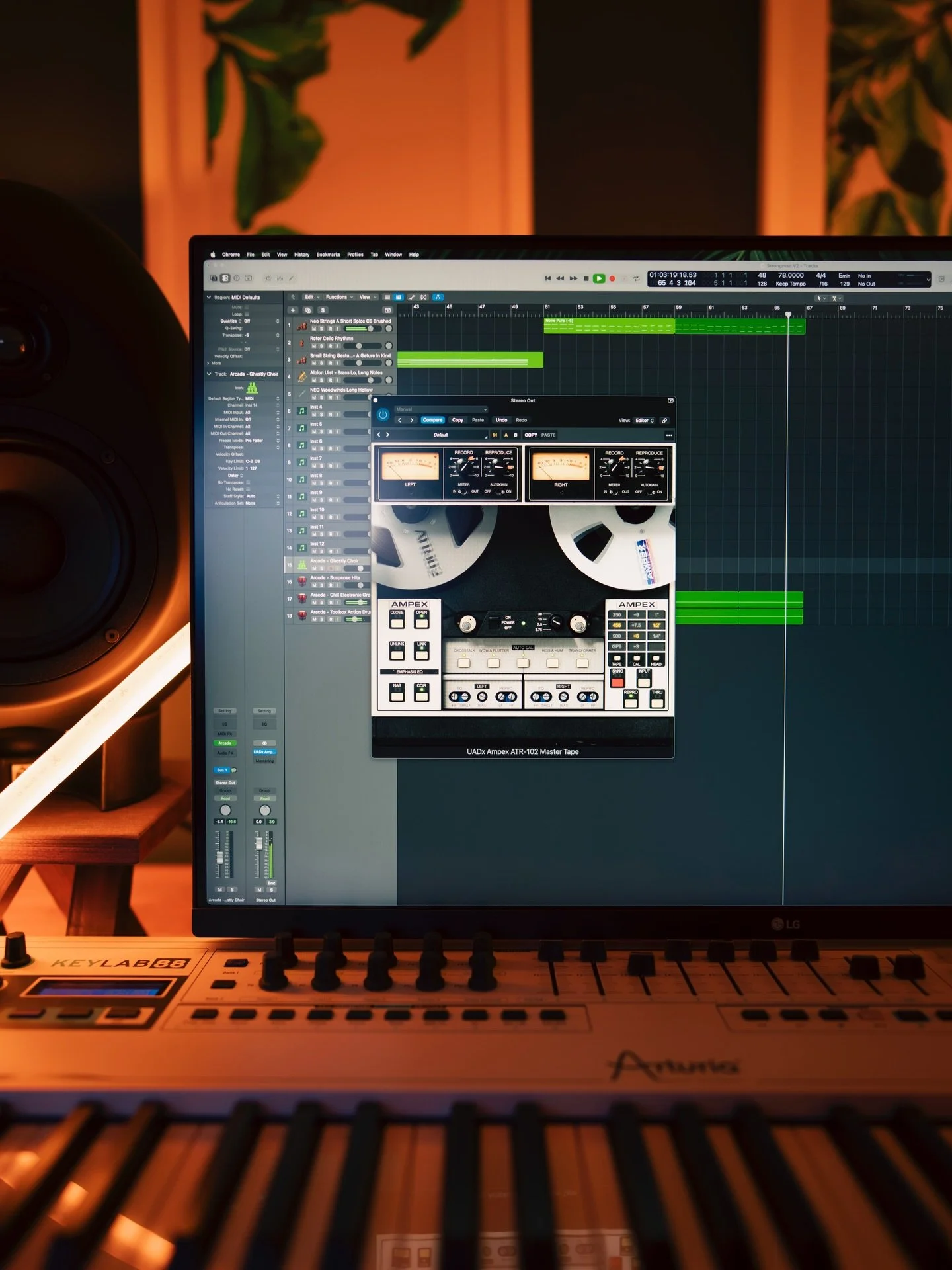Select the B comparison slot
This screenshot has height=1270, width=952.
click(516, 435)
